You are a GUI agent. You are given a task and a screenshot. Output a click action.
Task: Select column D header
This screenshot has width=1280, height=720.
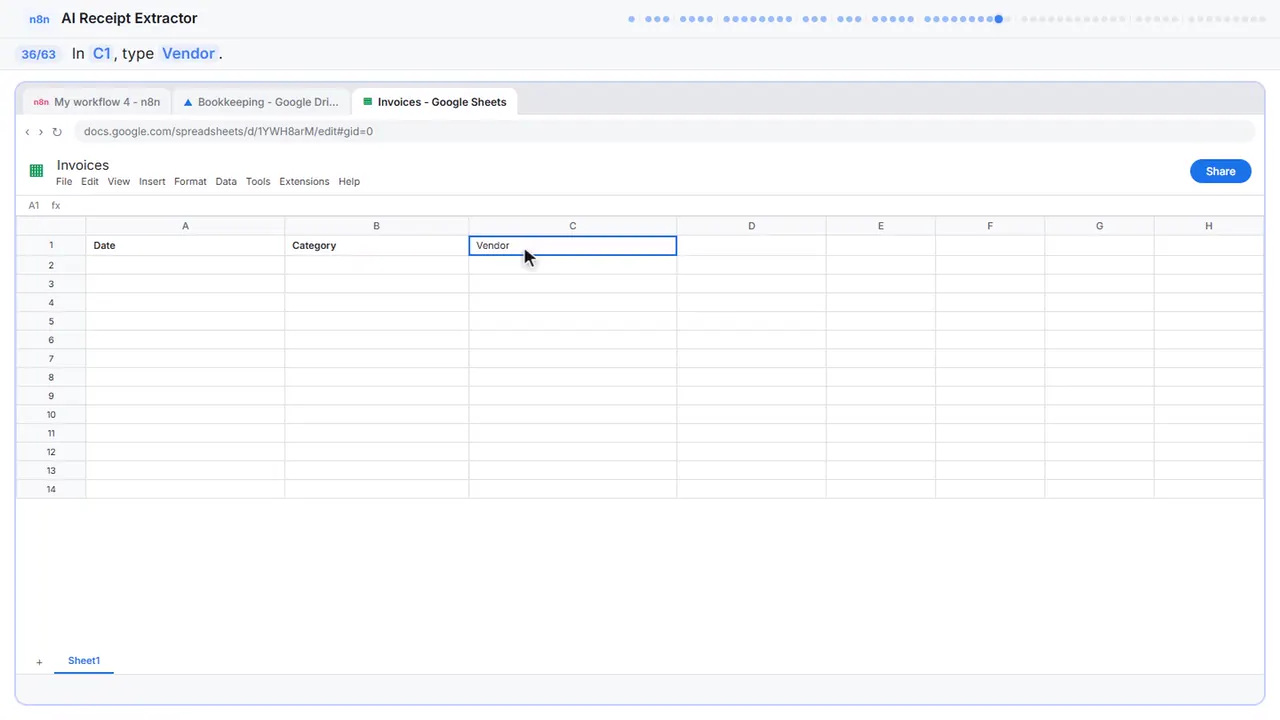[x=751, y=226]
